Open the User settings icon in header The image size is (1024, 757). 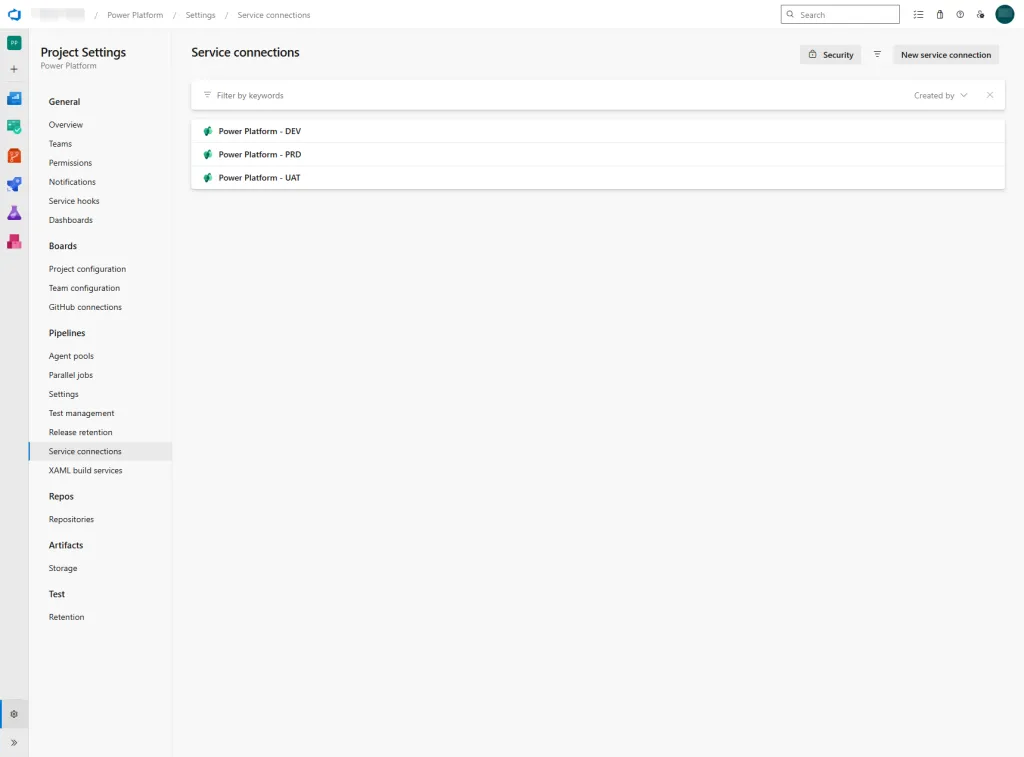click(x=980, y=14)
